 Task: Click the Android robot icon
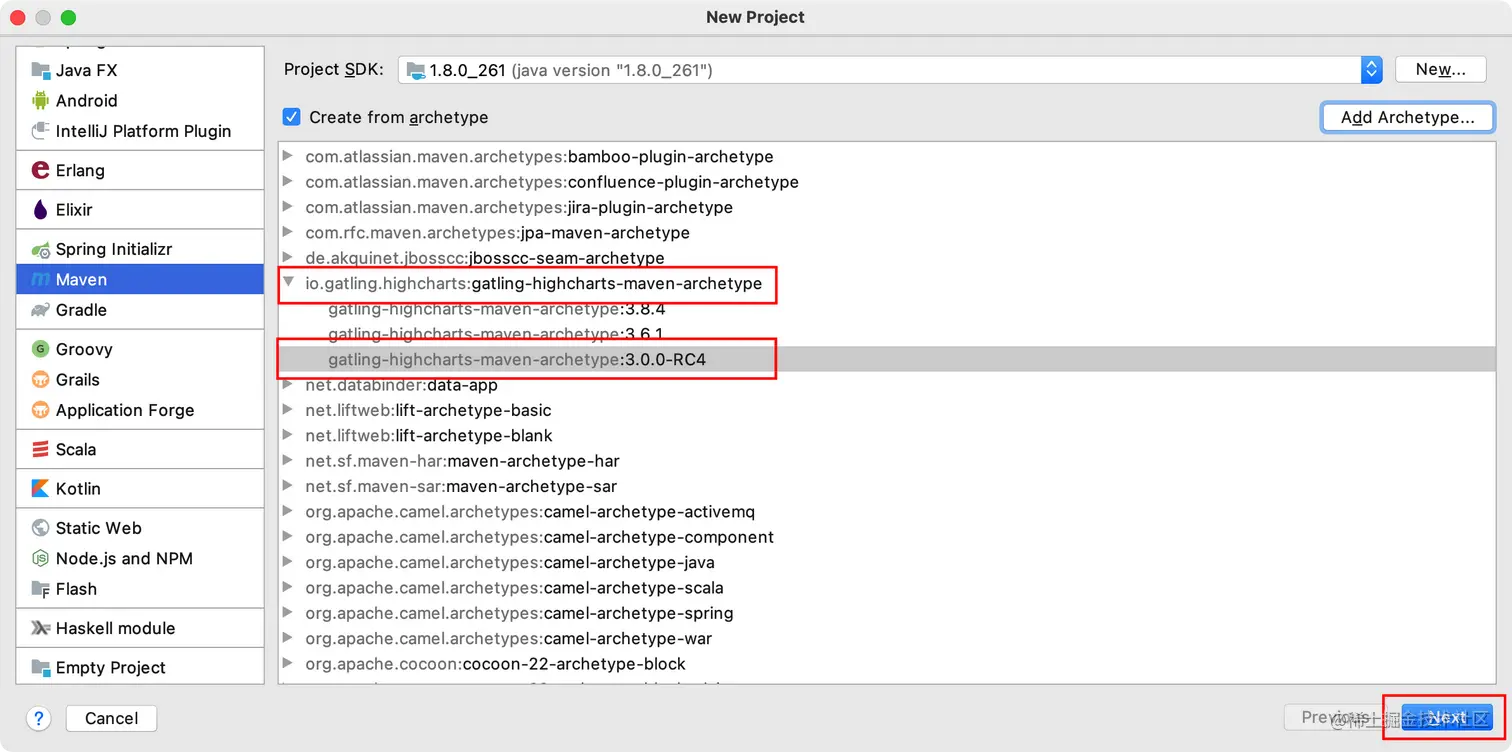coord(40,100)
